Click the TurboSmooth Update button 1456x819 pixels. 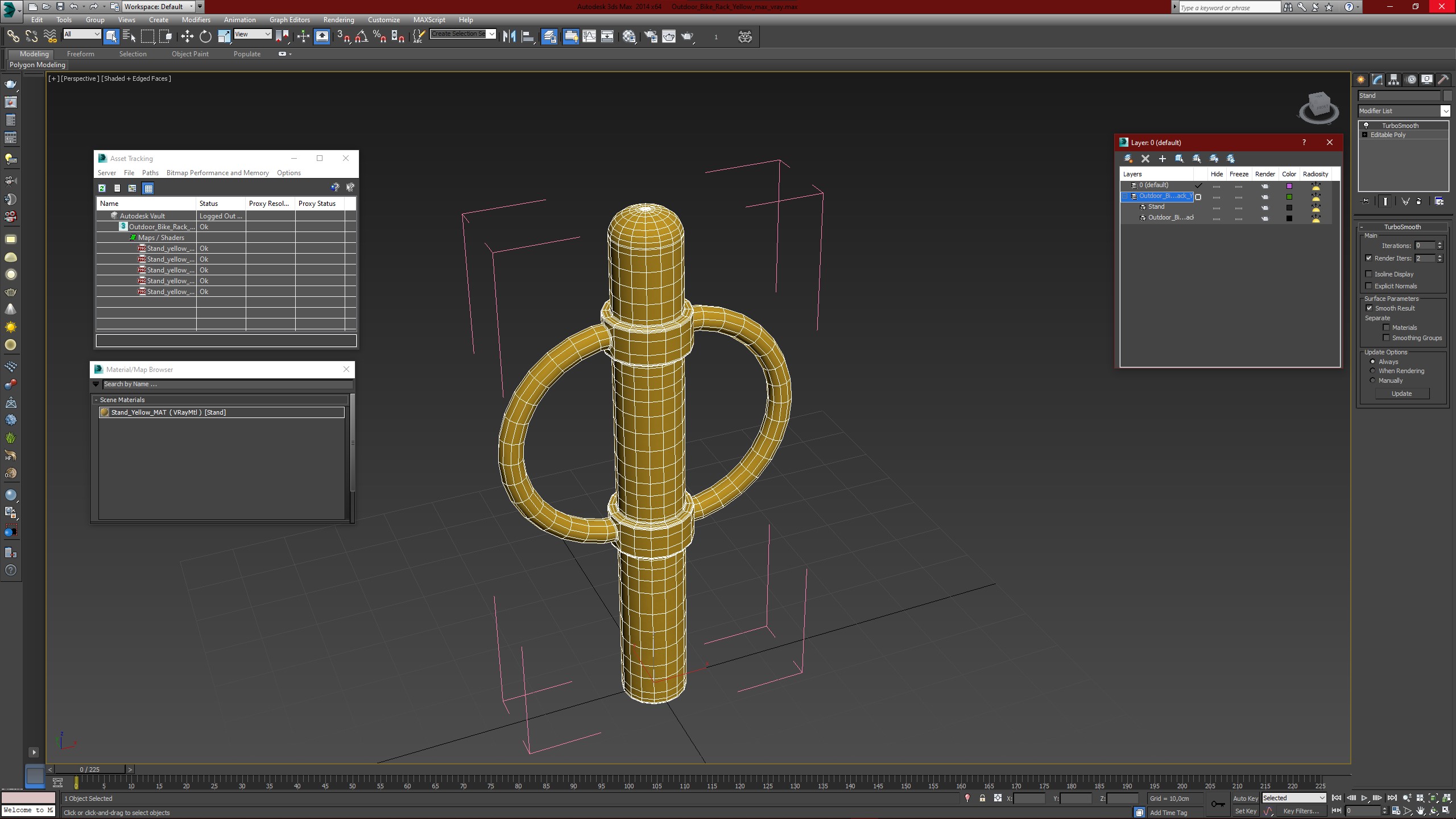(1401, 394)
